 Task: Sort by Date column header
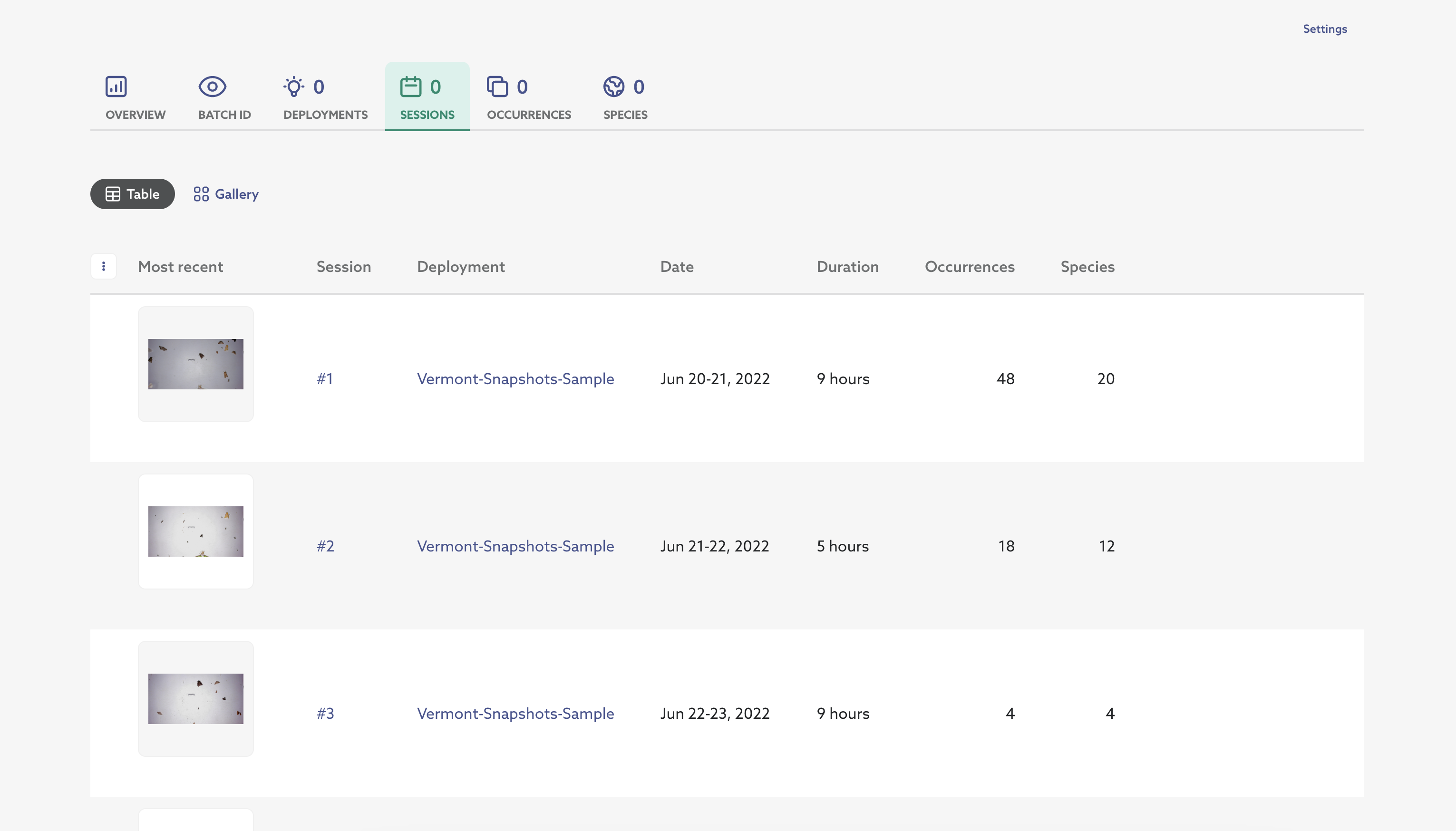(x=676, y=267)
